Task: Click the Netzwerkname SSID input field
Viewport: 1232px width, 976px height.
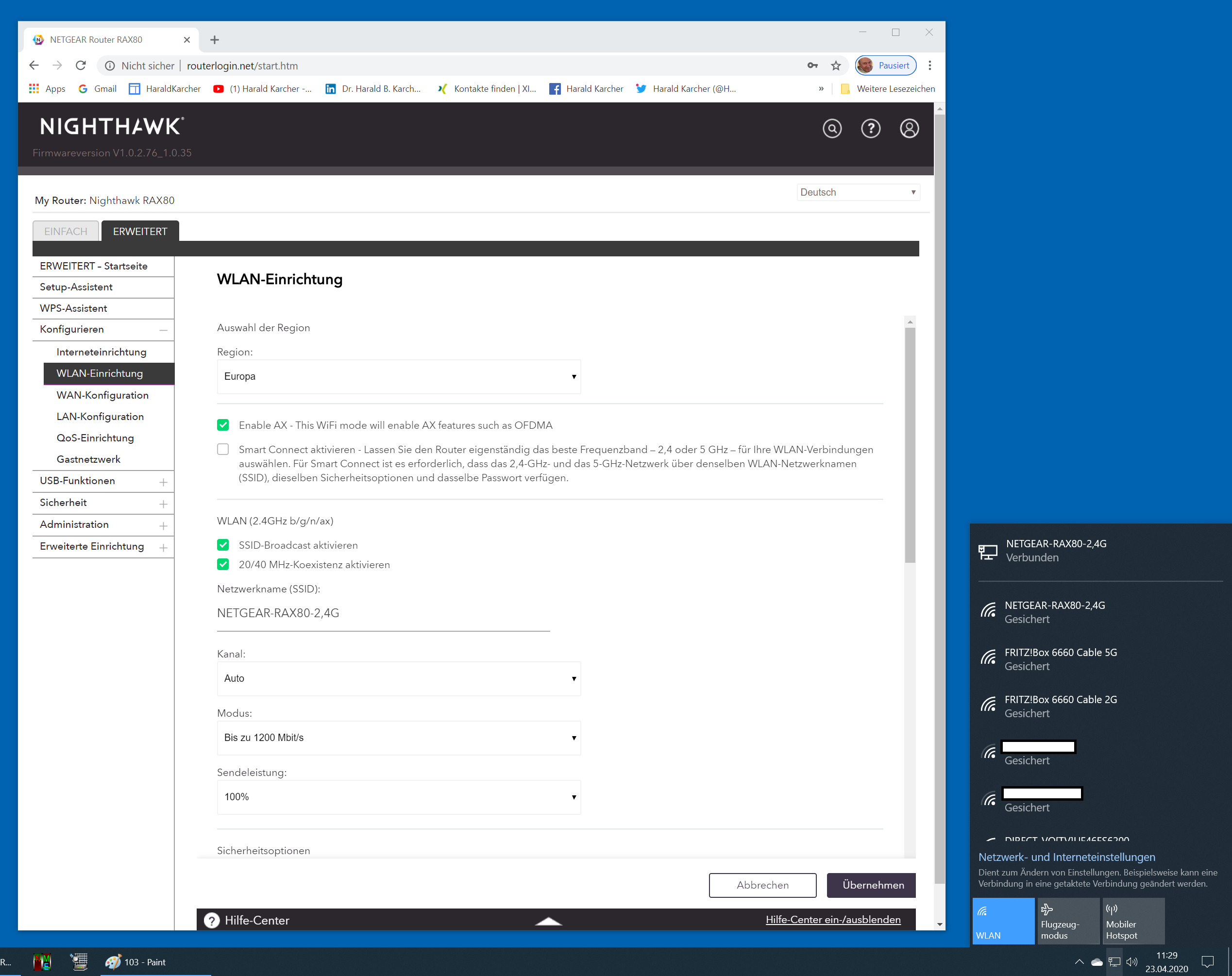Action: pyautogui.click(x=383, y=614)
